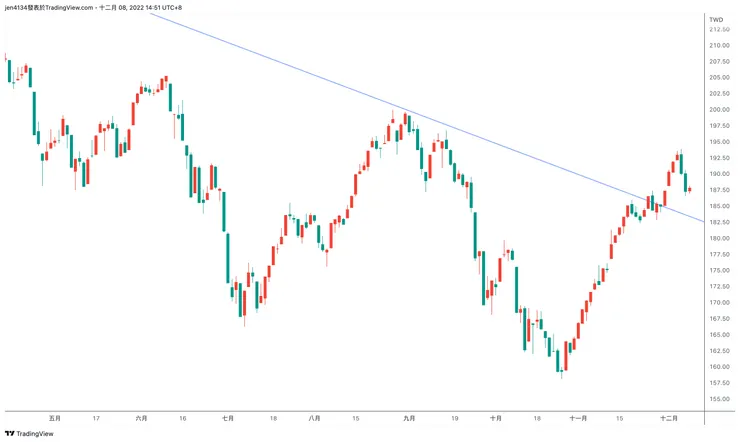Click the 157.50 price axis label
This screenshot has width=740, height=442.
click(719, 383)
